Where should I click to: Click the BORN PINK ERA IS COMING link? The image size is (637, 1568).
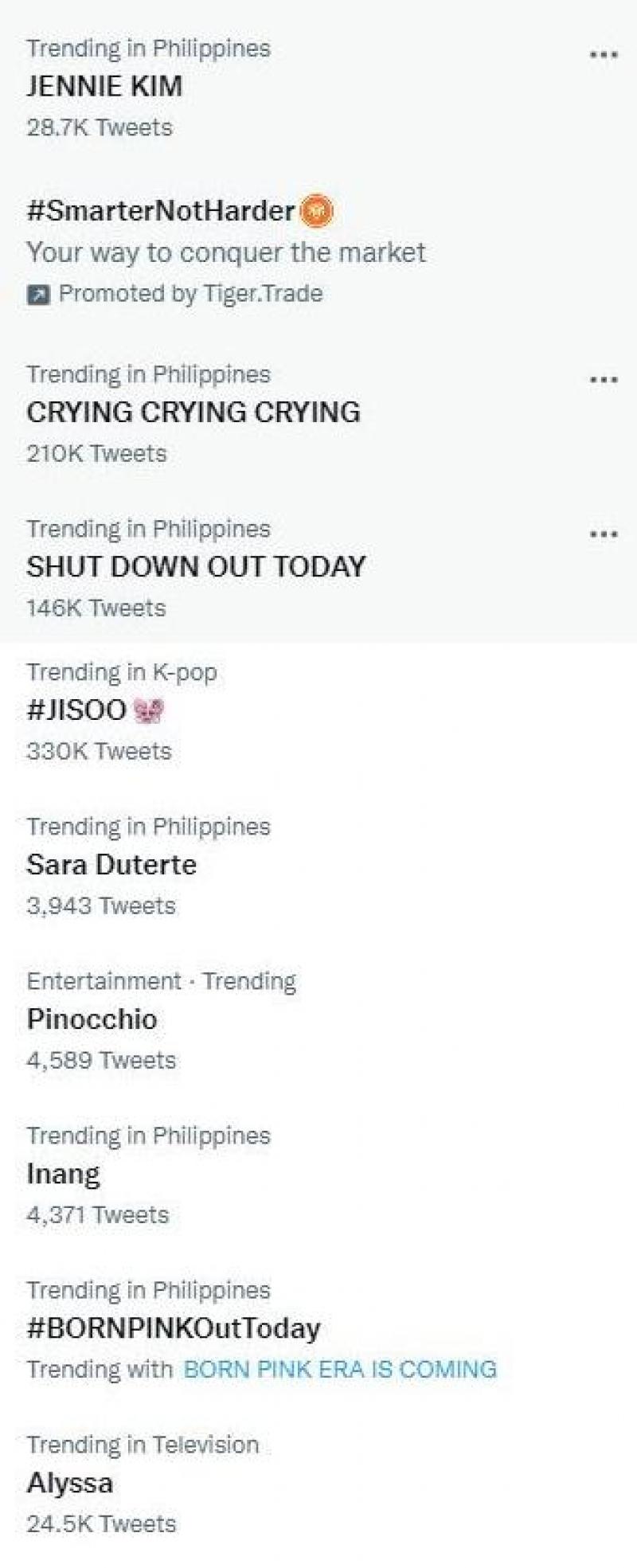pos(340,1369)
